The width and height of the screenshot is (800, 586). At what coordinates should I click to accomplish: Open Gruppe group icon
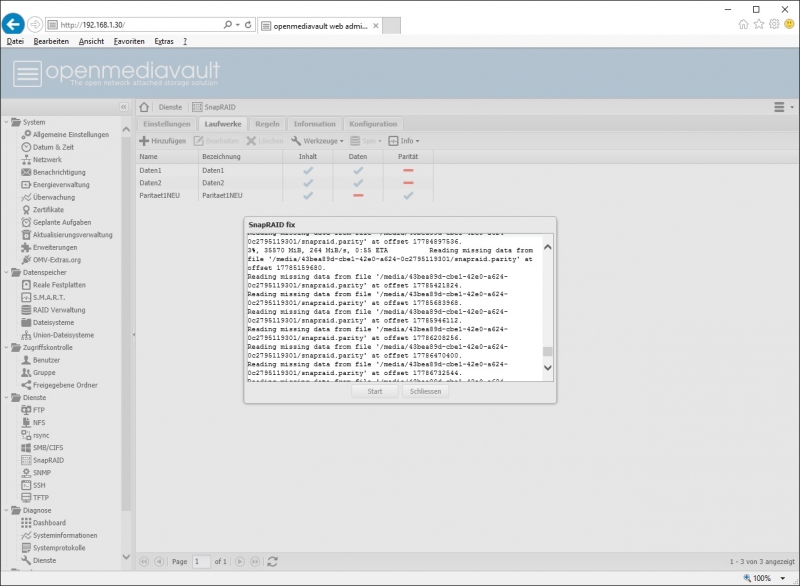pos(26,372)
